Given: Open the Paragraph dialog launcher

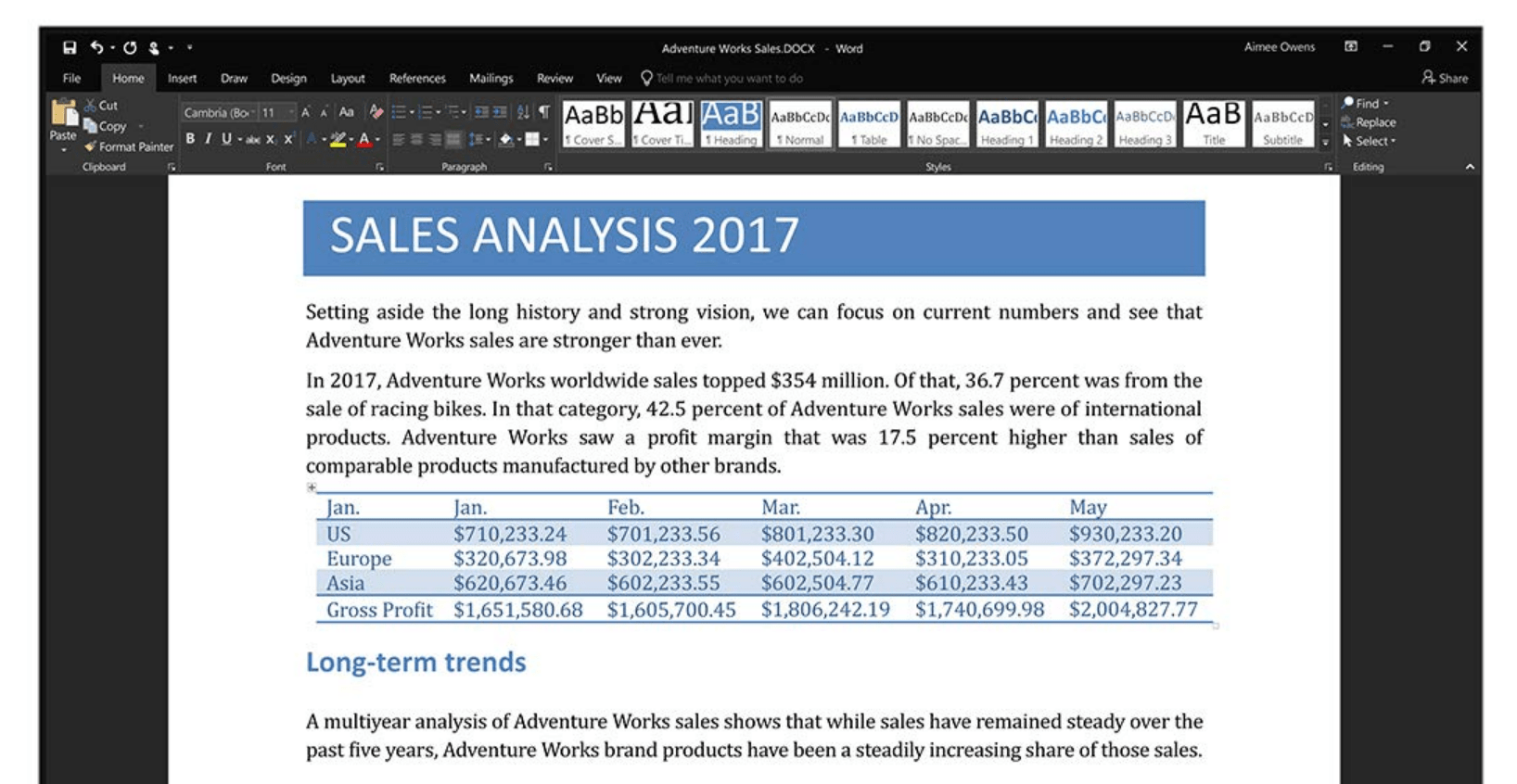Looking at the screenshot, I should (x=548, y=168).
